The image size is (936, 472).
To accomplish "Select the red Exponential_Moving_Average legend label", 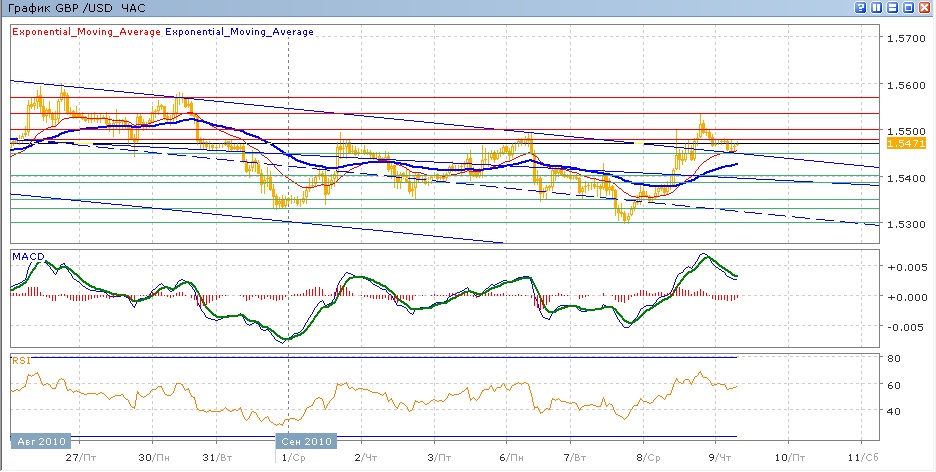I will point(85,32).
